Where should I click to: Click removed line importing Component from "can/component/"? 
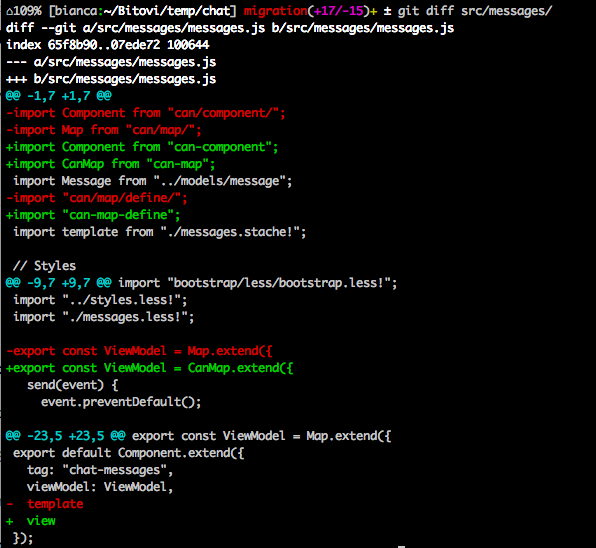(x=146, y=113)
